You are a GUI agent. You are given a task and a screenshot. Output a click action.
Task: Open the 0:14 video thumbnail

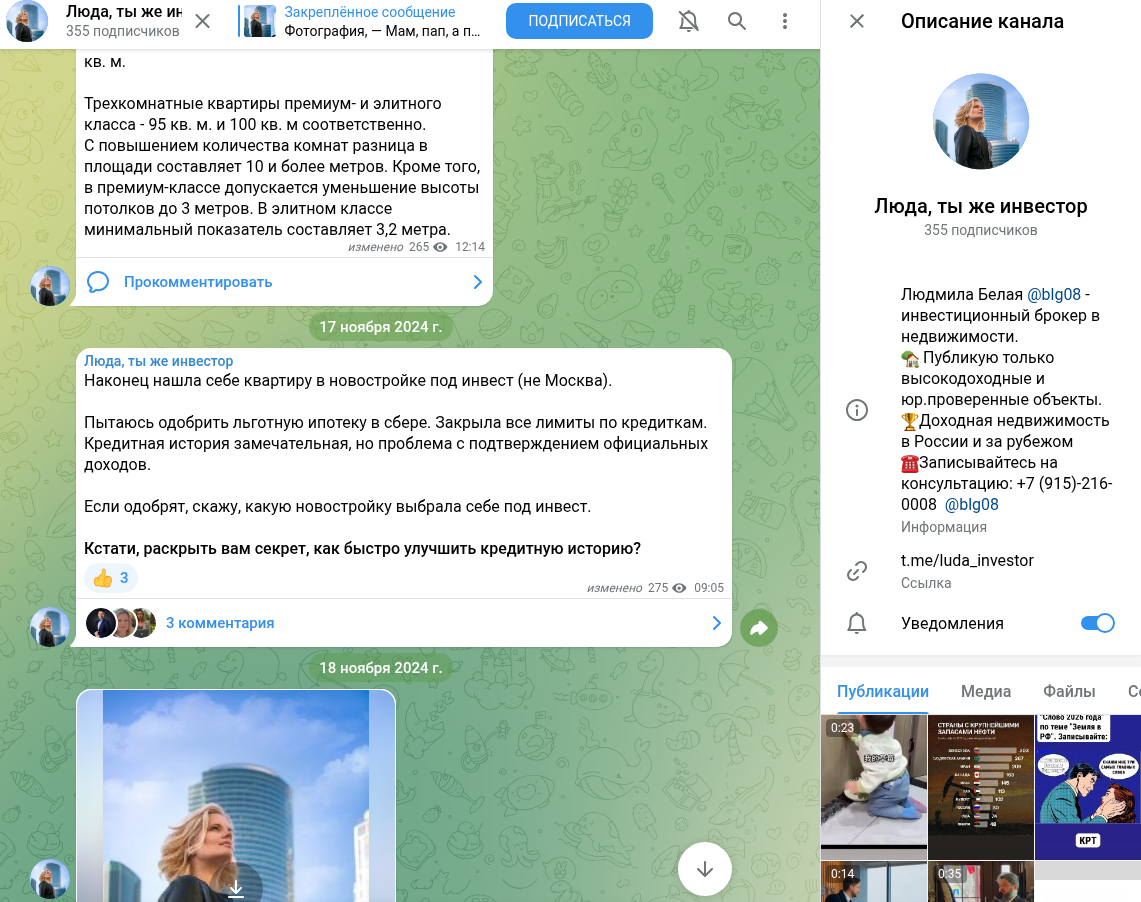pos(874,882)
